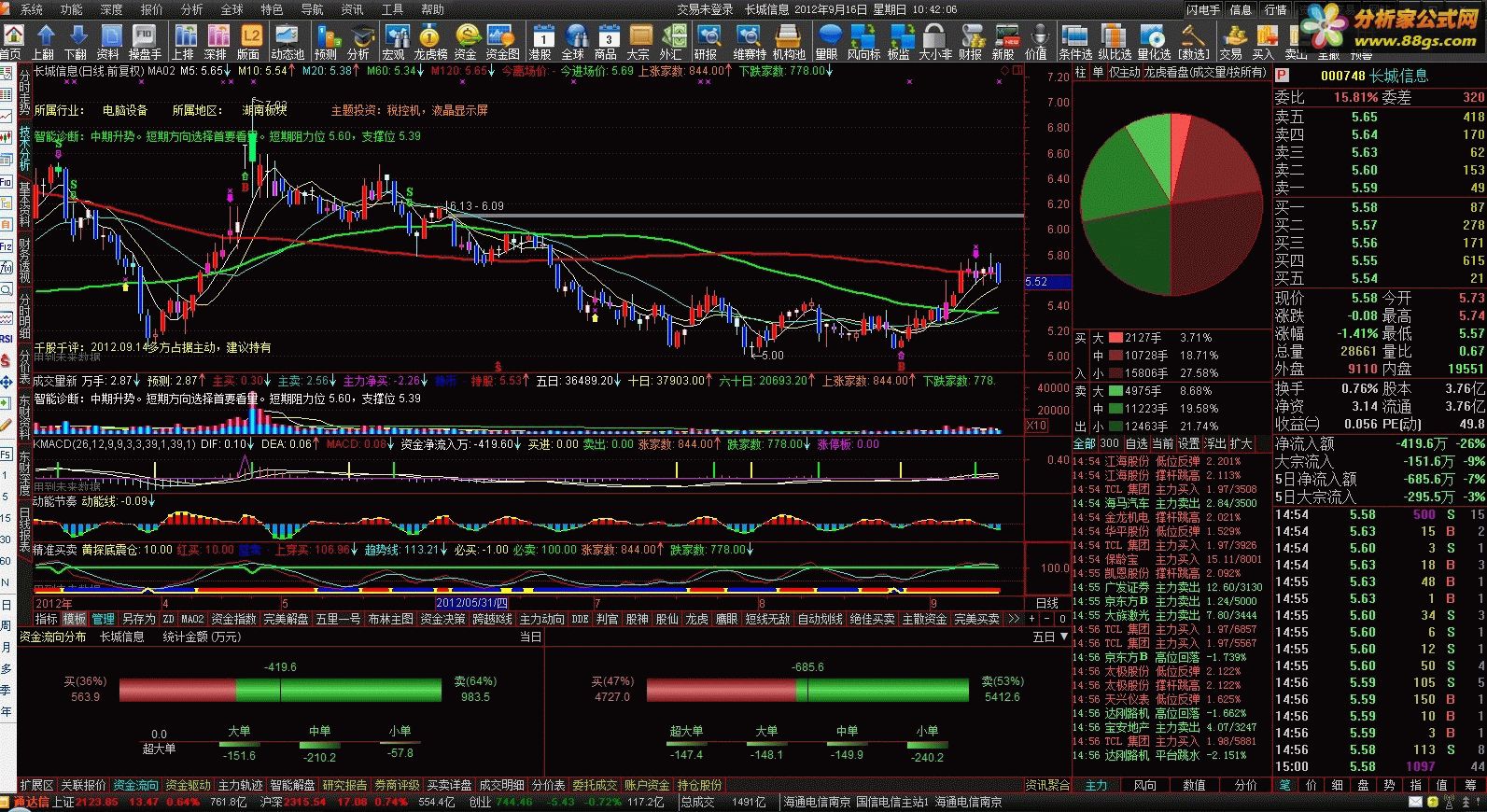Open the 特色 menu
This screenshot has height=812, width=1487.
272,9
